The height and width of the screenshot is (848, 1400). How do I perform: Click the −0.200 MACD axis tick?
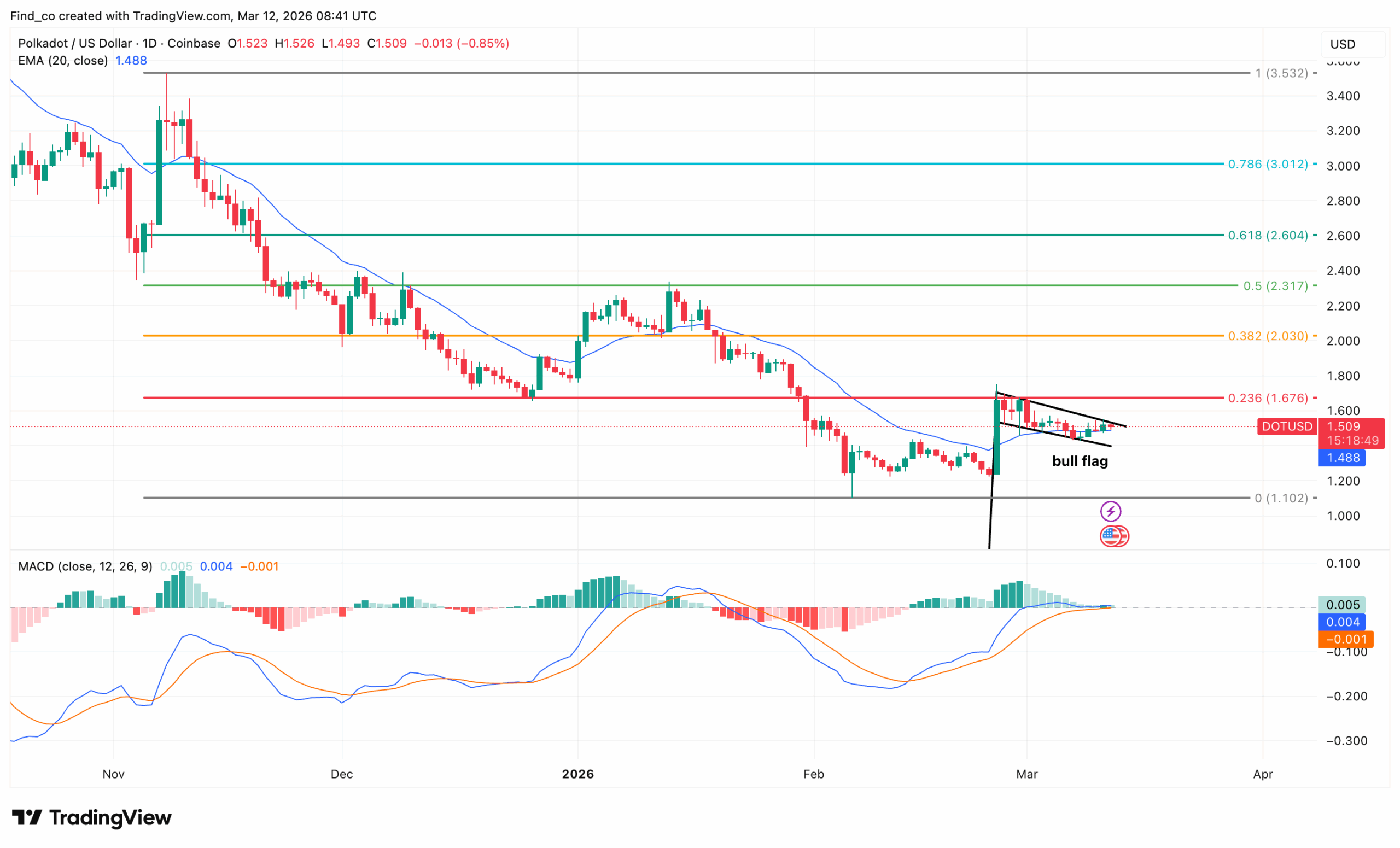pos(1346,697)
